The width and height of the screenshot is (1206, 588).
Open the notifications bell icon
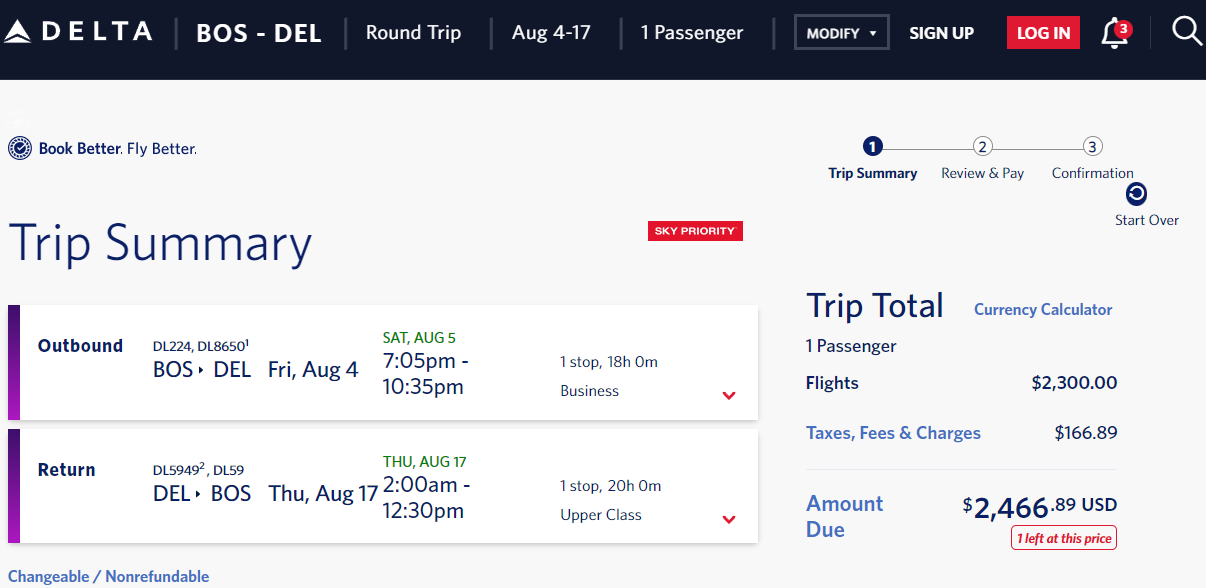[x=1114, y=34]
